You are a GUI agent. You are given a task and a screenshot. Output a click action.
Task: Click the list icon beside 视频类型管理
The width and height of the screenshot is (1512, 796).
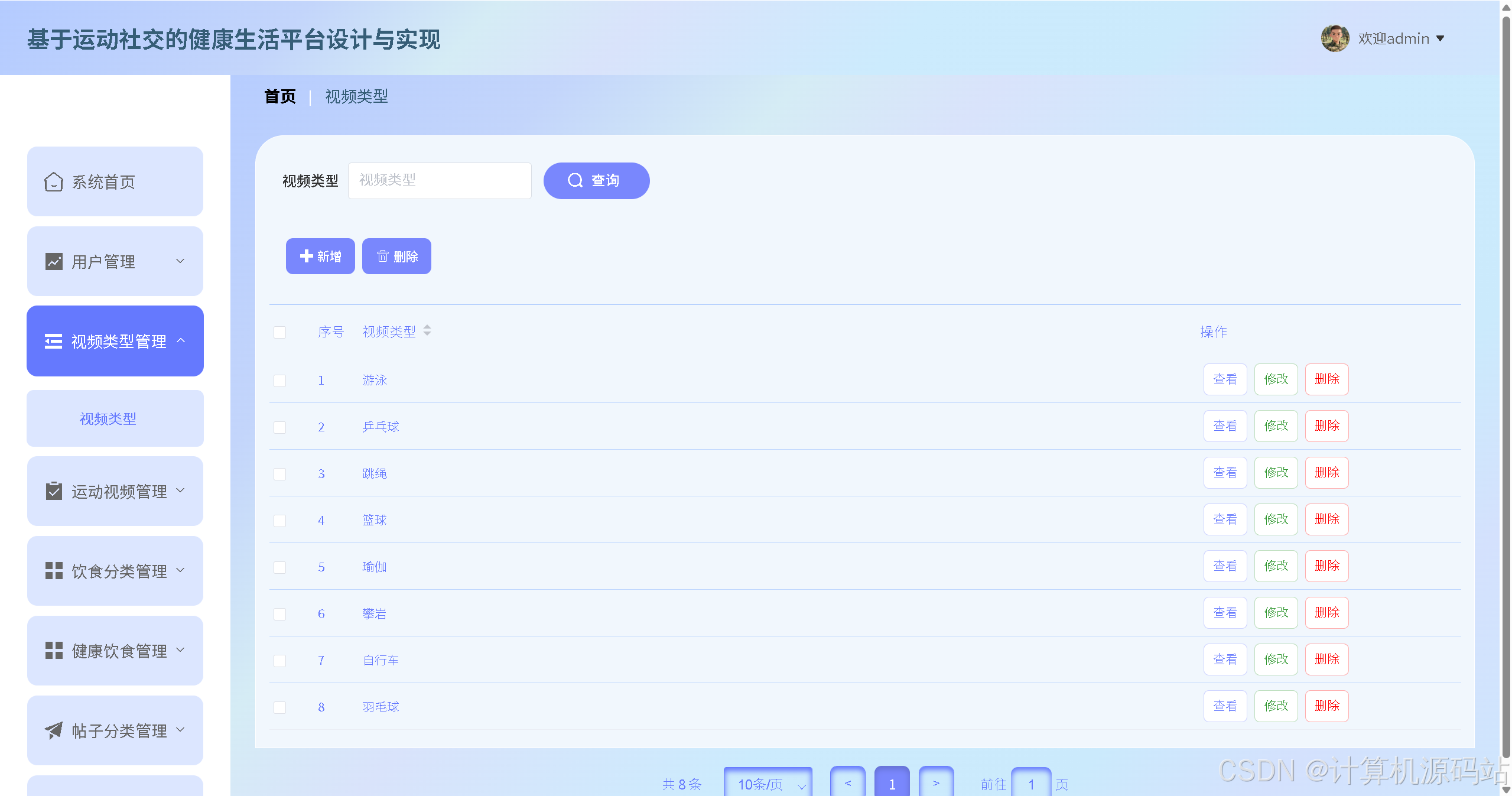coord(53,342)
